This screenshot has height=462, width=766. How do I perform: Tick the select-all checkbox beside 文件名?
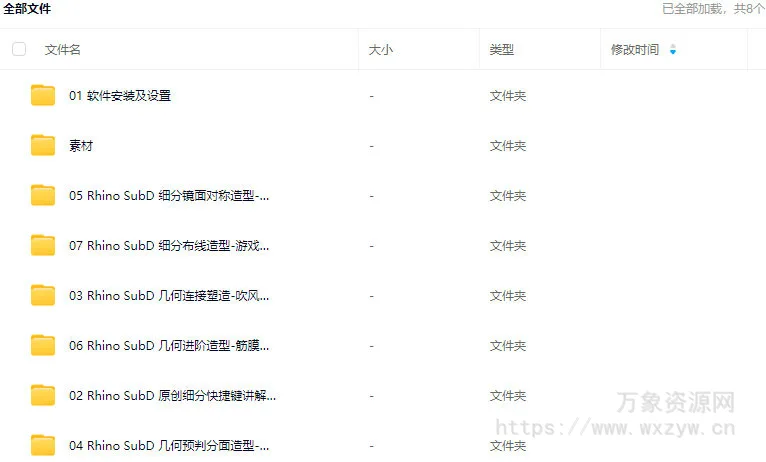pyautogui.click(x=19, y=49)
